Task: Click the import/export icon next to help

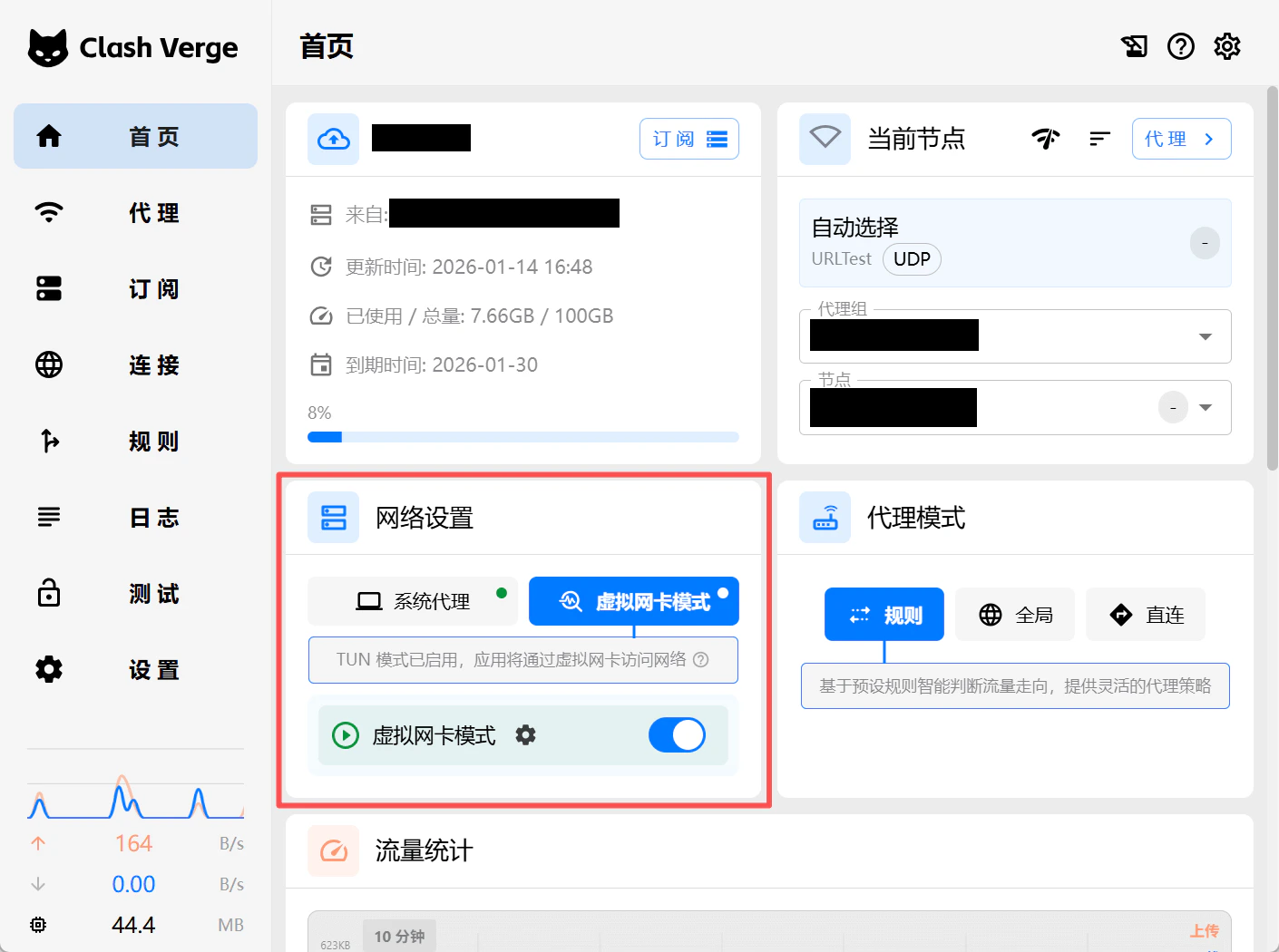Action: (1134, 46)
